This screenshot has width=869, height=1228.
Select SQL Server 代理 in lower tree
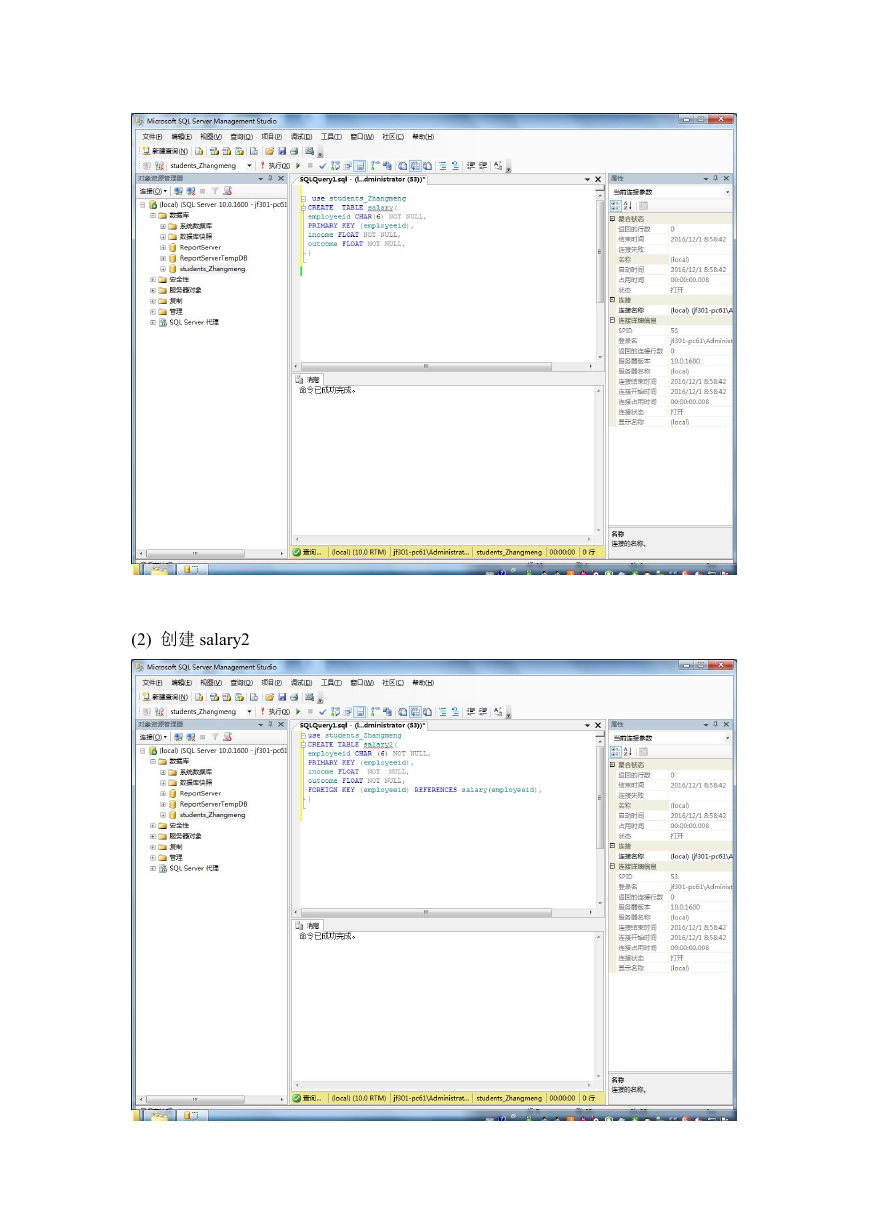193,868
